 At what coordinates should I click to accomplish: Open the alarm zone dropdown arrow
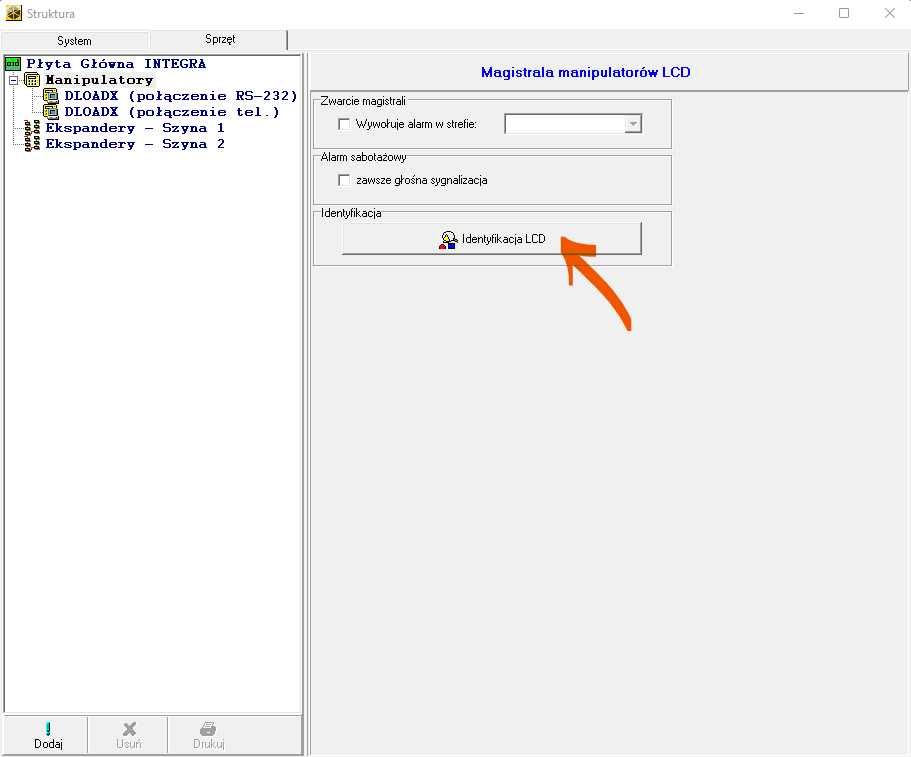pos(632,124)
